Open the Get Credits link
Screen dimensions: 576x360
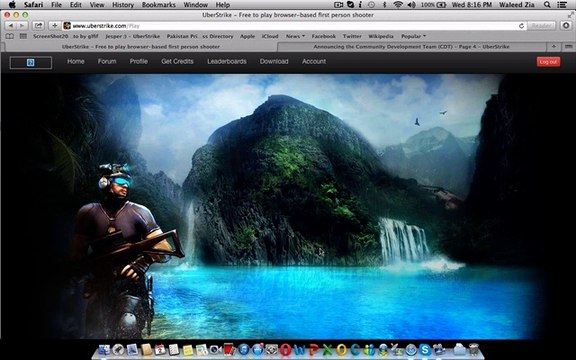click(177, 61)
